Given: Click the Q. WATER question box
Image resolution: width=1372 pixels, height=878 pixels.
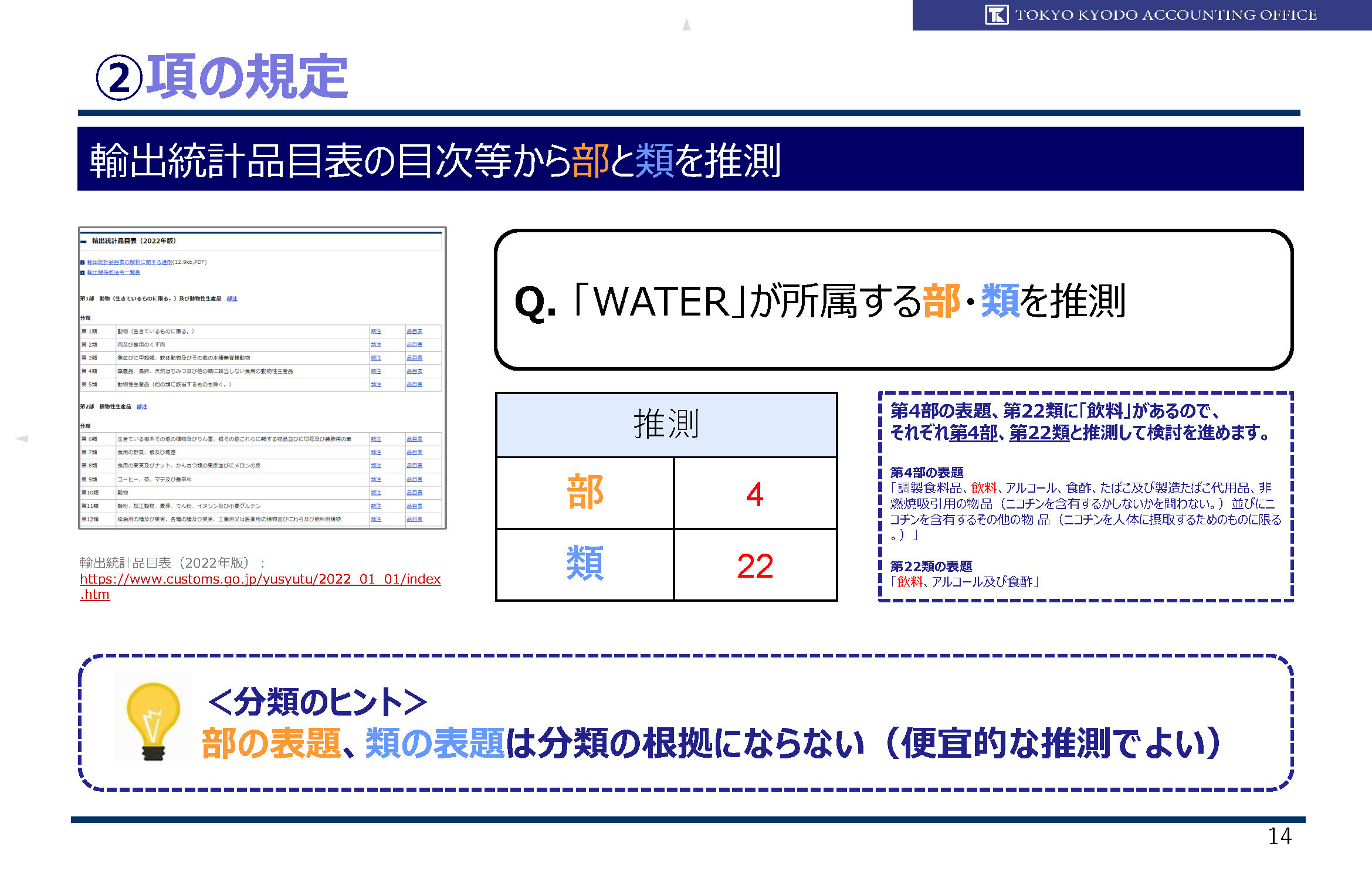Looking at the screenshot, I should tap(893, 300).
